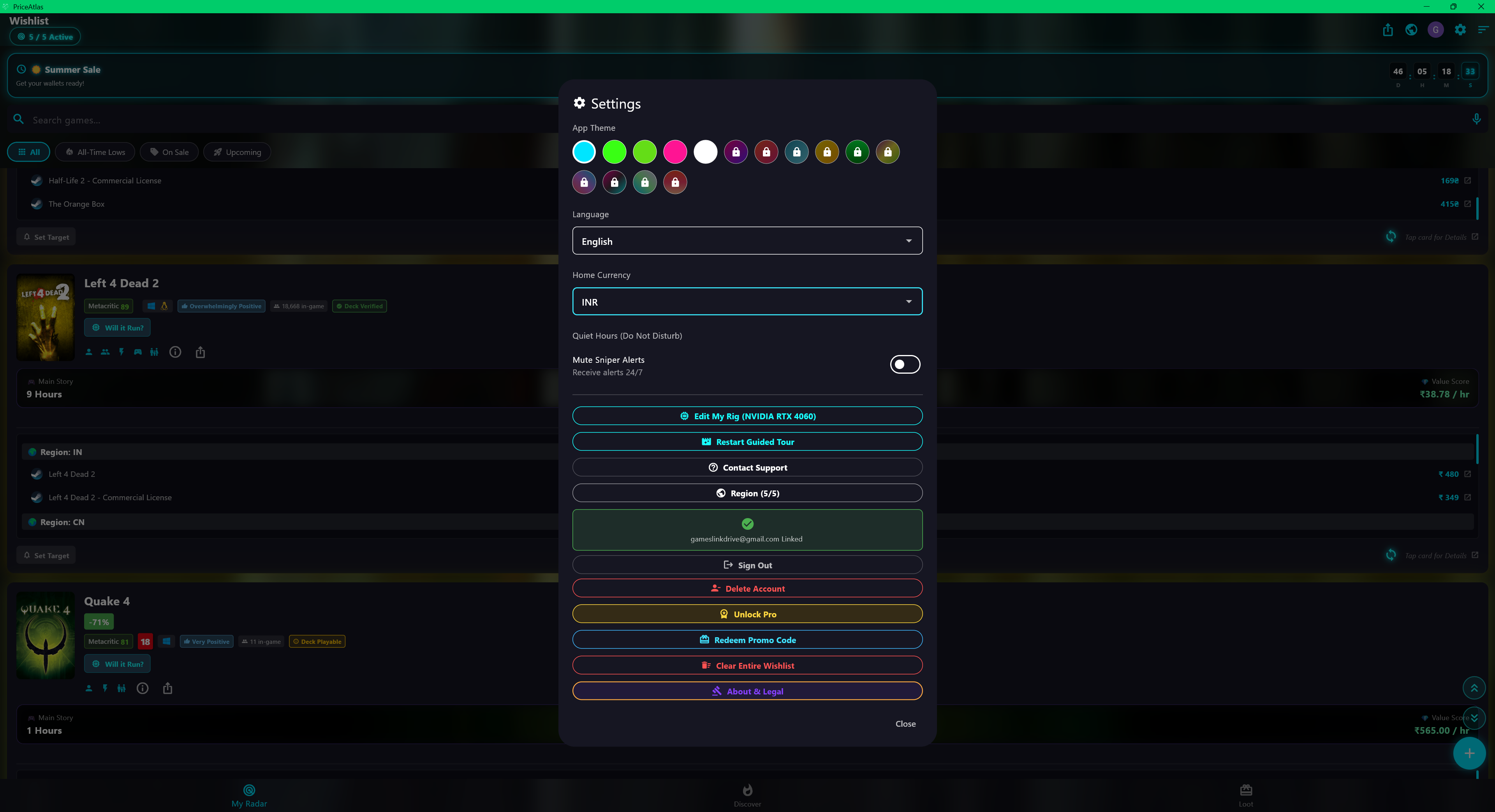Click Redeem Promo Code
The width and height of the screenshot is (1495, 812).
[x=747, y=640]
